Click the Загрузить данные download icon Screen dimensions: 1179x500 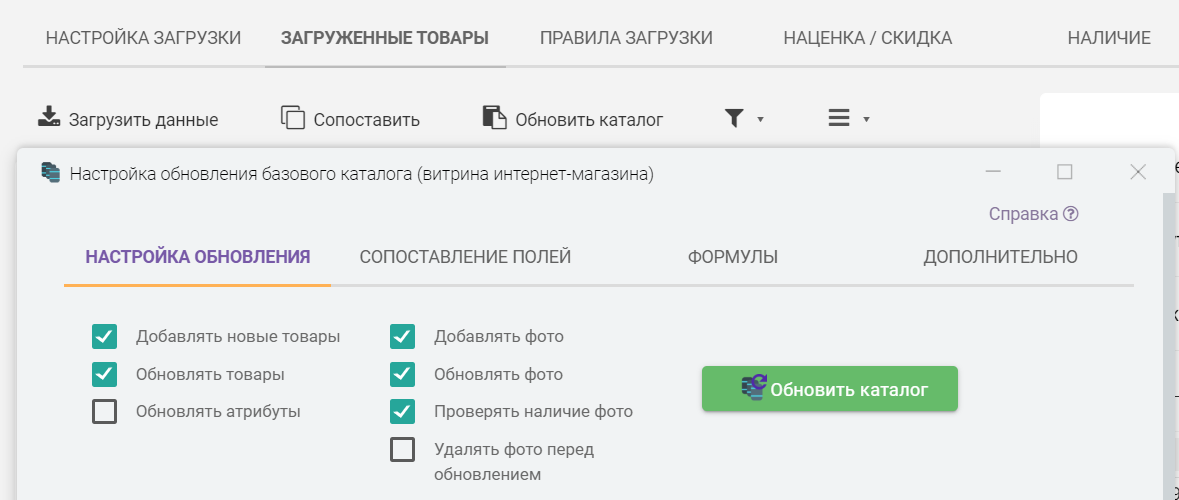[x=49, y=118]
